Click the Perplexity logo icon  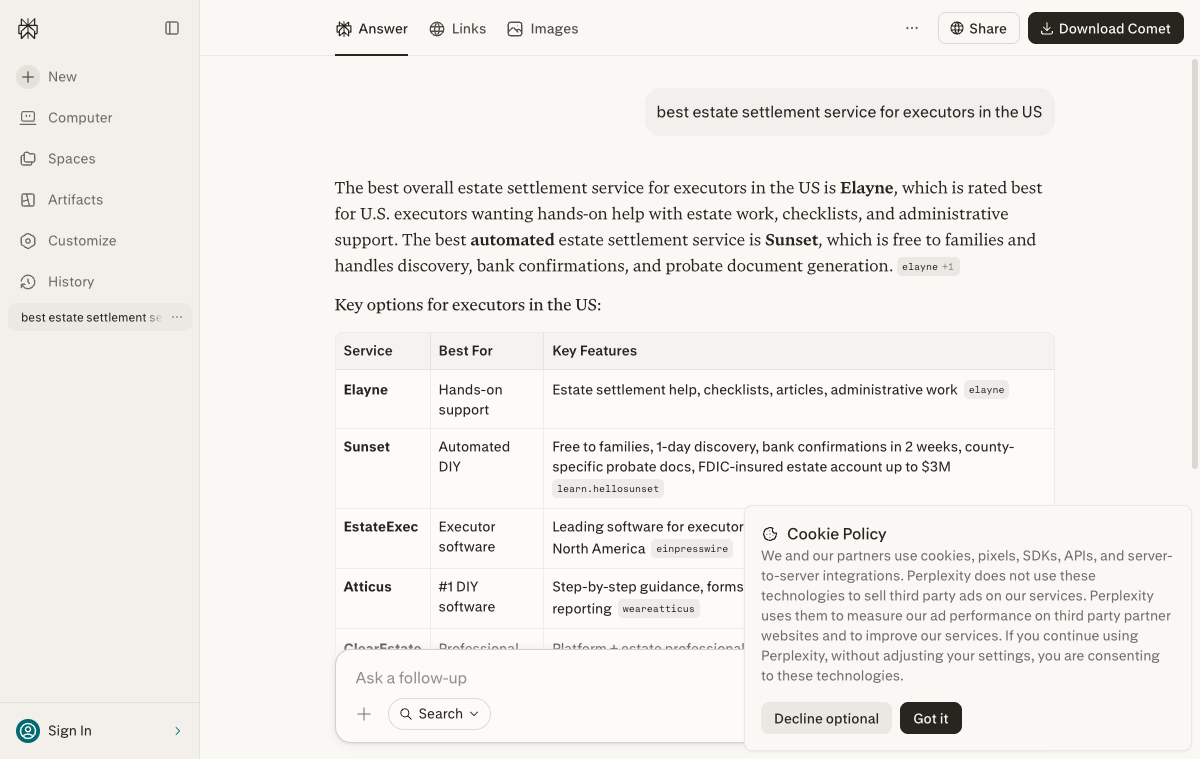click(28, 28)
